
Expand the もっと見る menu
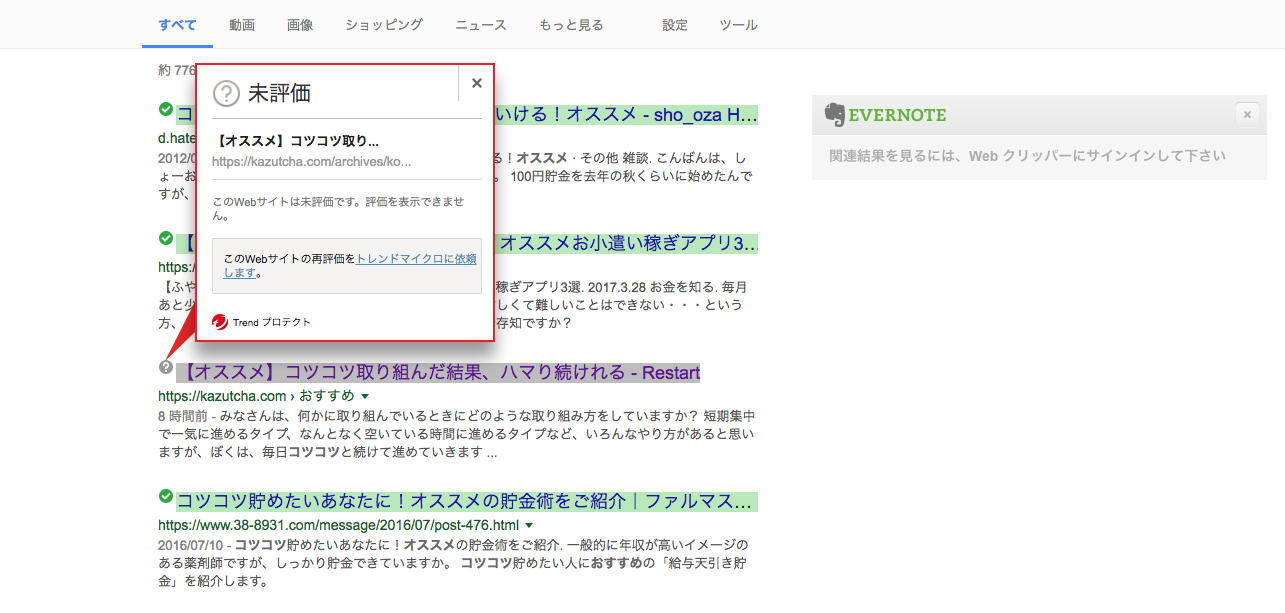[x=571, y=25]
